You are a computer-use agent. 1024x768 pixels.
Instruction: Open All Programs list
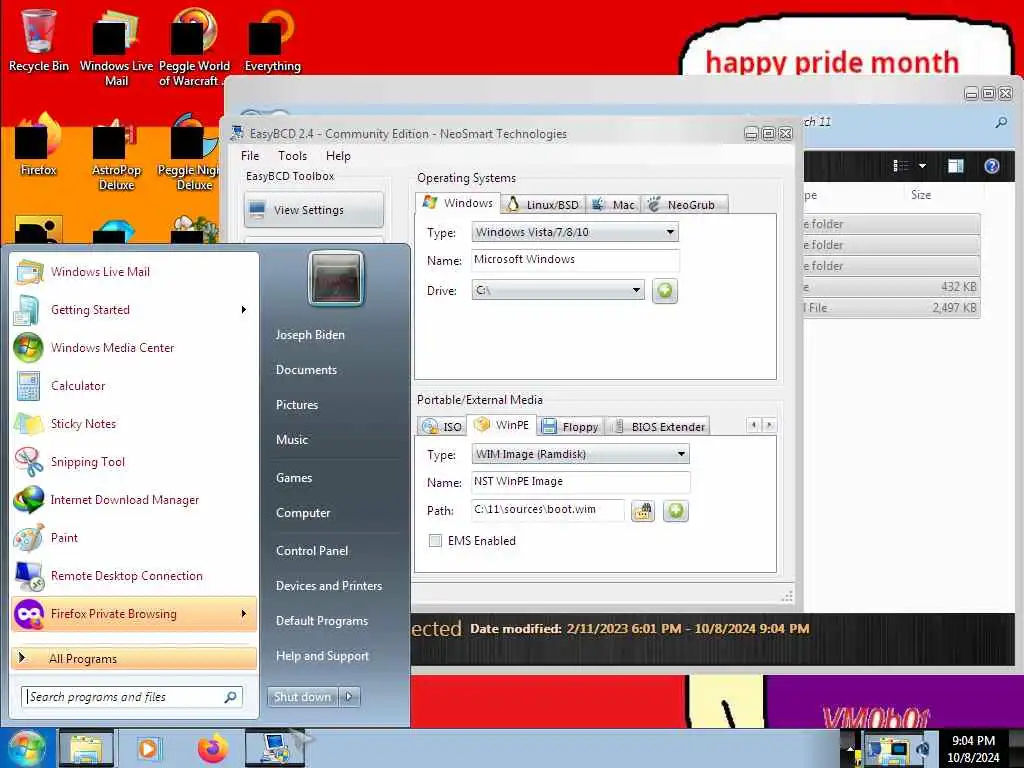[x=134, y=658]
